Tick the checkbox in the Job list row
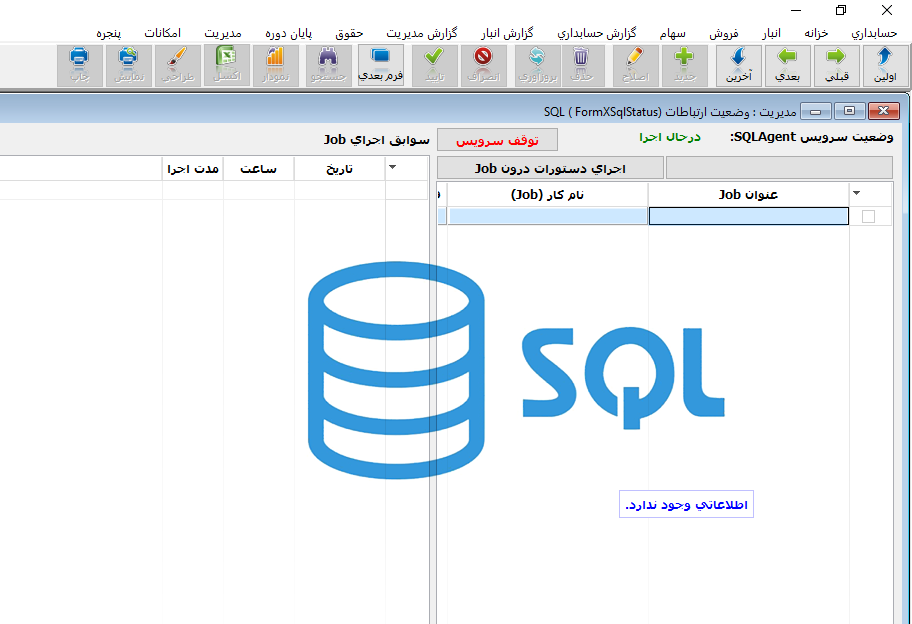Screen dimensions: 912x624 click(868, 216)
